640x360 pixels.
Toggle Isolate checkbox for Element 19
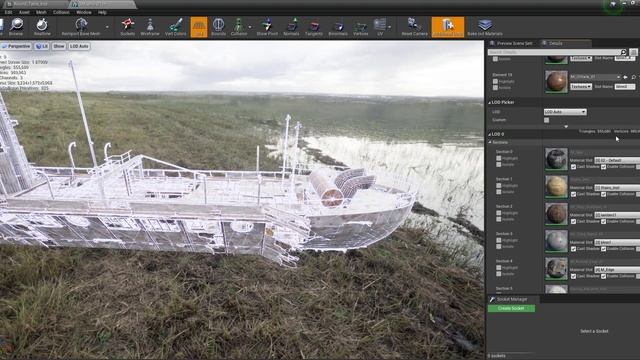point(496,87)
